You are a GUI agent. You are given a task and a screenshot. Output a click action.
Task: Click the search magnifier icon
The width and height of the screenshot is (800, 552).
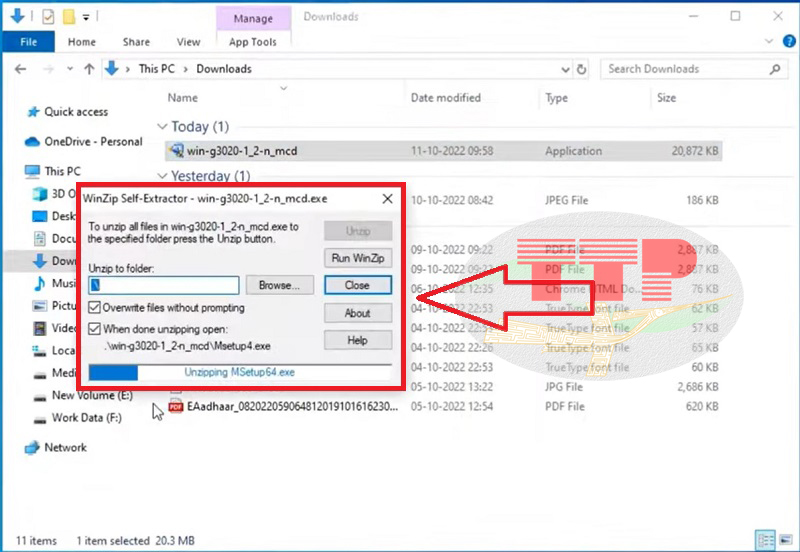[x=775, y=69]
